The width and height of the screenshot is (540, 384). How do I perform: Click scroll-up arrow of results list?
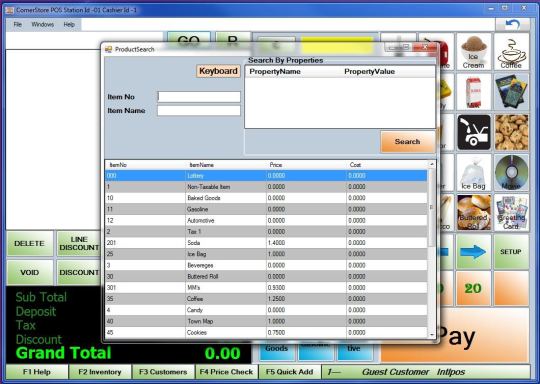[x=432, y=164]
